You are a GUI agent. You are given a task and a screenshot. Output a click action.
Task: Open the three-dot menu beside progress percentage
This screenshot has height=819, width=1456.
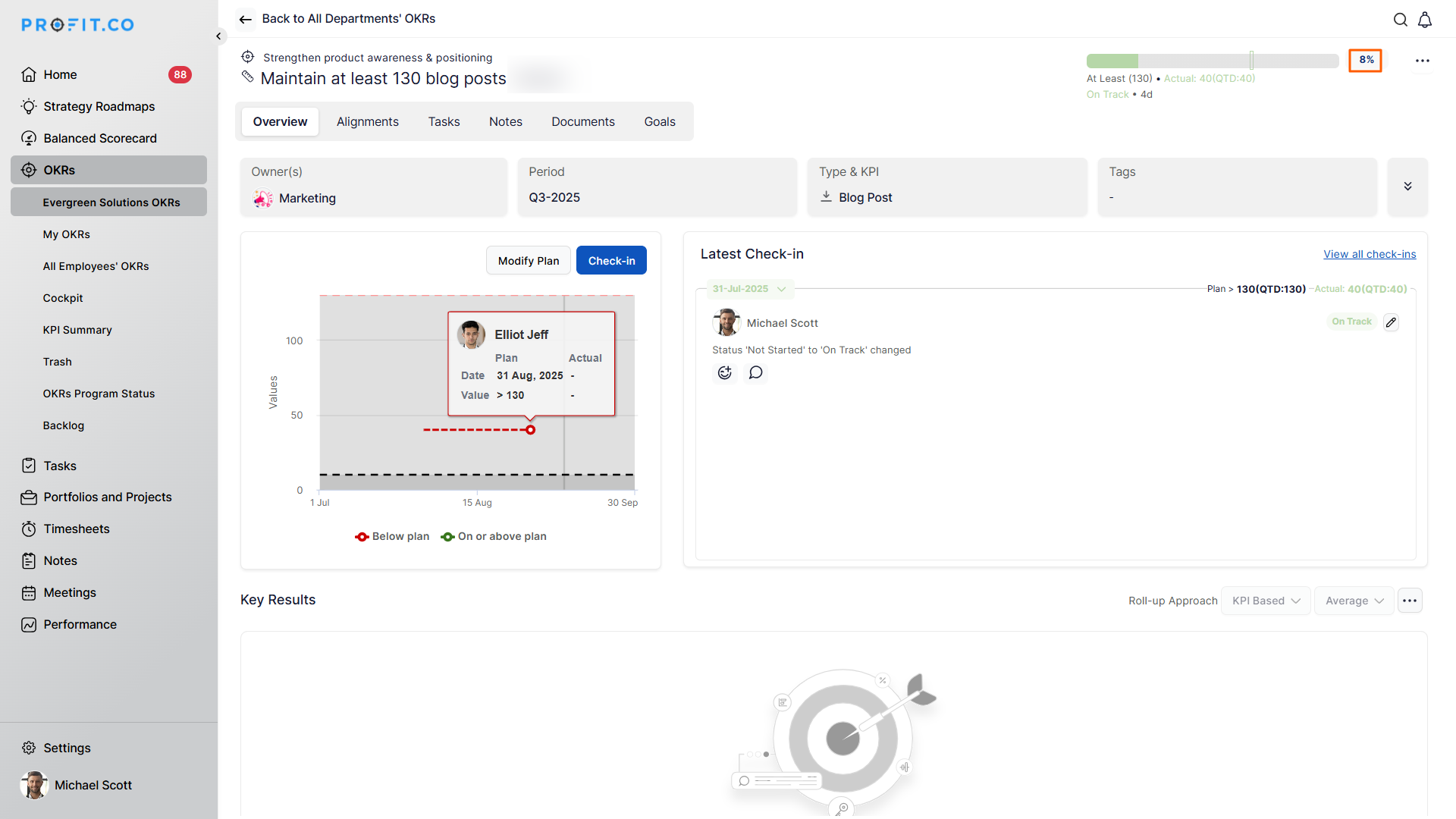pos(1422,61)
